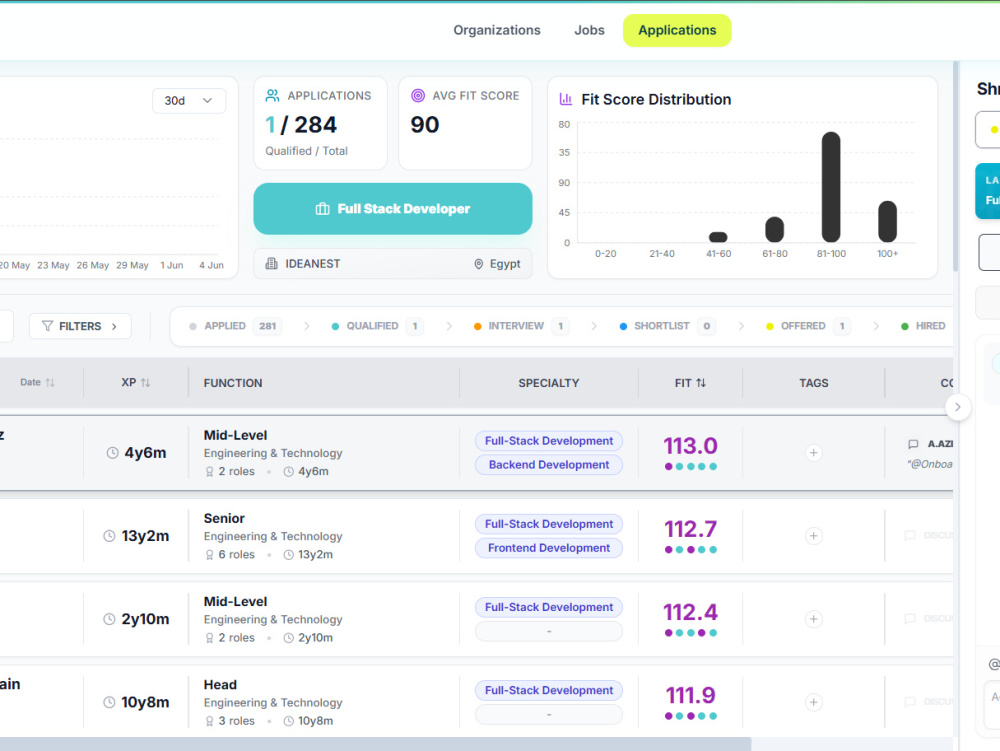Click the FUNCTION column header

pyautogui.click(x=233, y=383)
